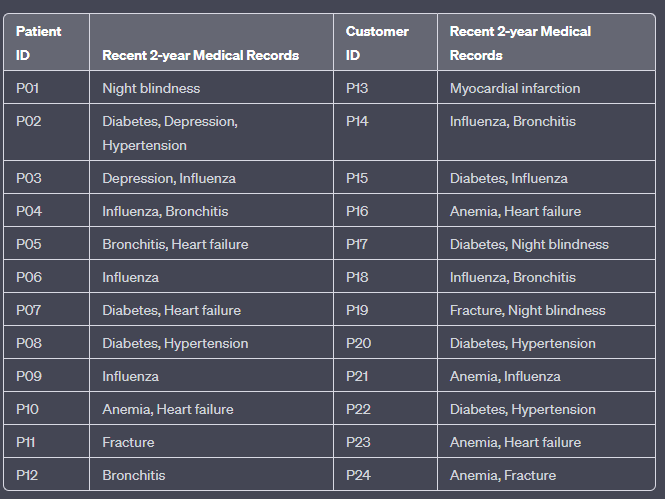The image size is (665, 499).
Task: Select the Customer ID column header
Action: [386, 42]
